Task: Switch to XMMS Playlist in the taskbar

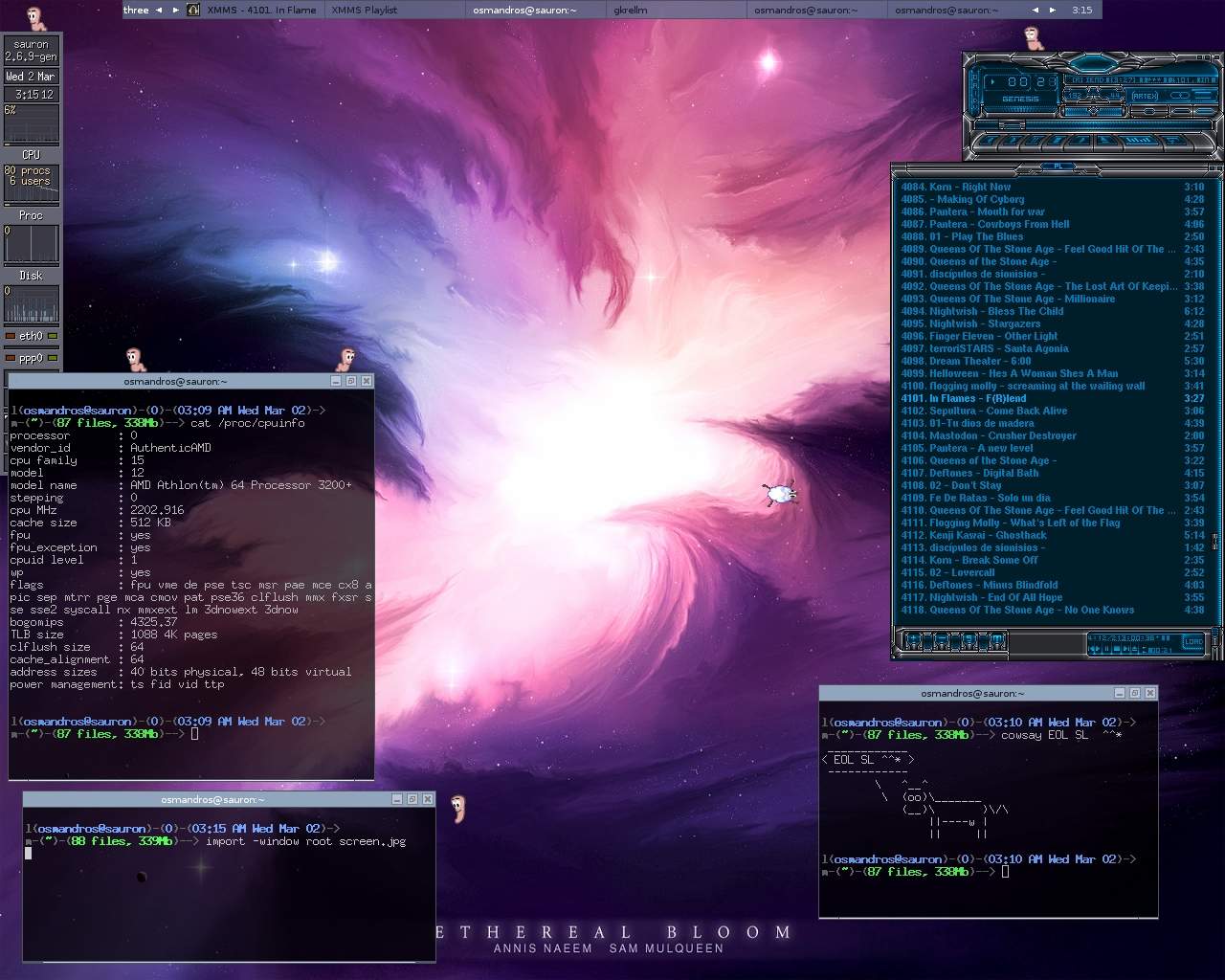Action: [364, 10]
